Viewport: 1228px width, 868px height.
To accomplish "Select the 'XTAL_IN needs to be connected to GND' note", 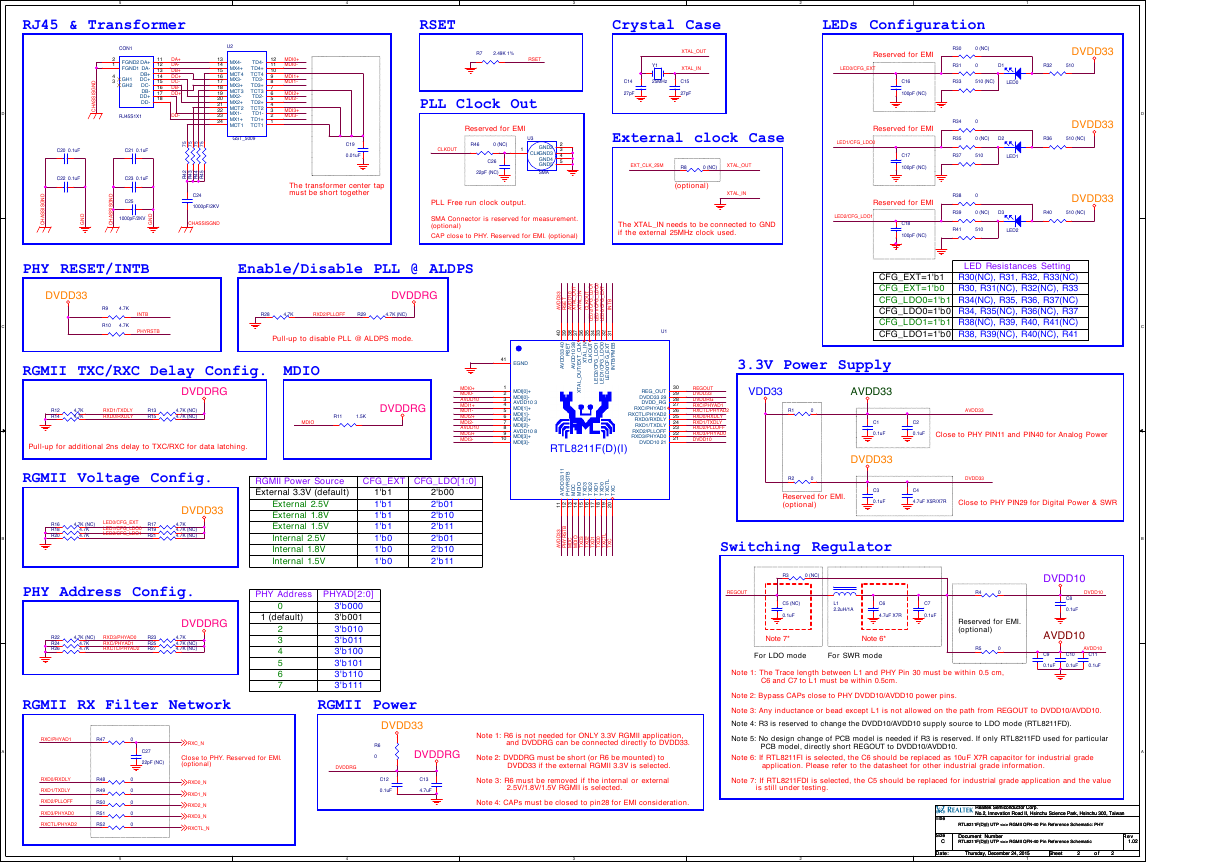I will [x=697, y=228].
